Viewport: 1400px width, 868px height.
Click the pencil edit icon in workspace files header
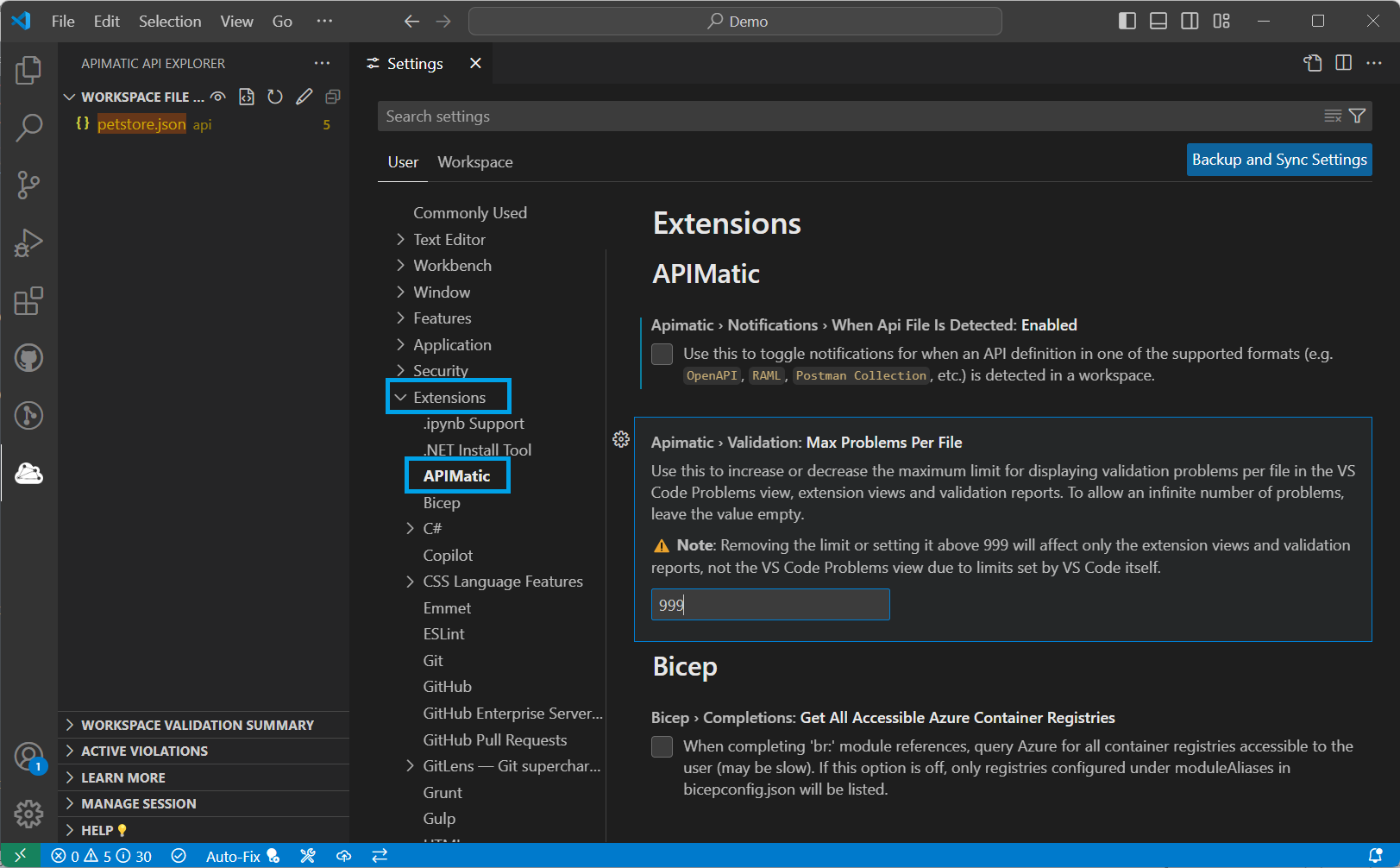click(304, 97)
